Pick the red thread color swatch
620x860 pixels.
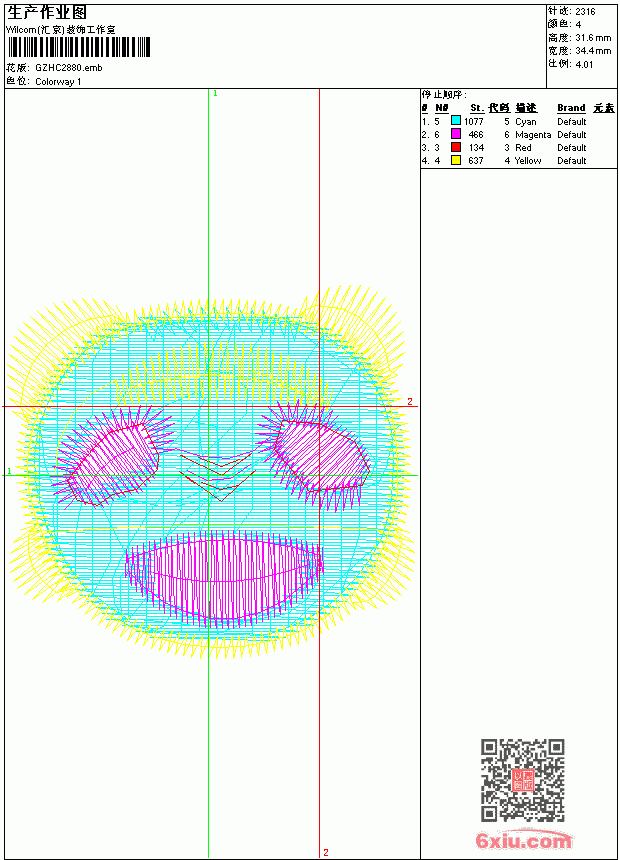point(455,147)
